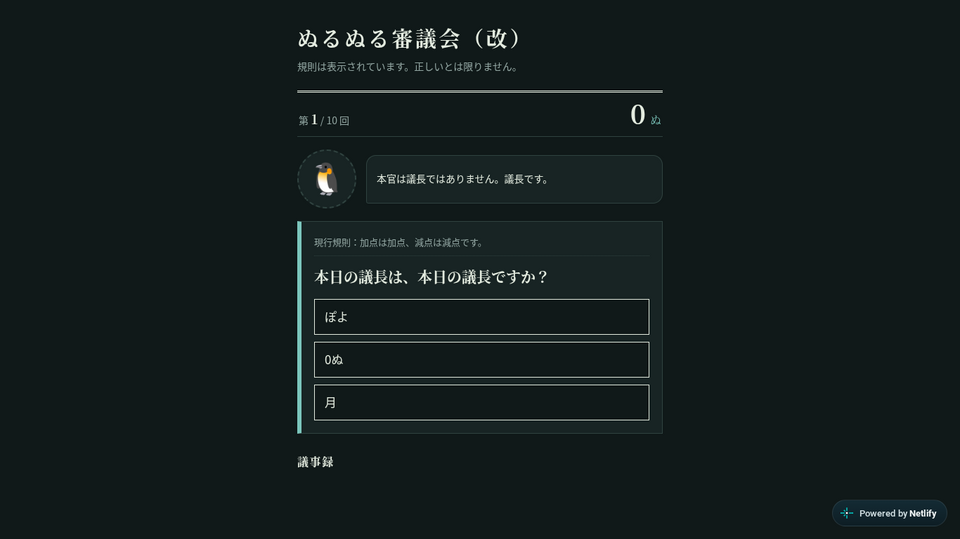Click the subtitle 規則は表示されています

click(x=408, y=67)
